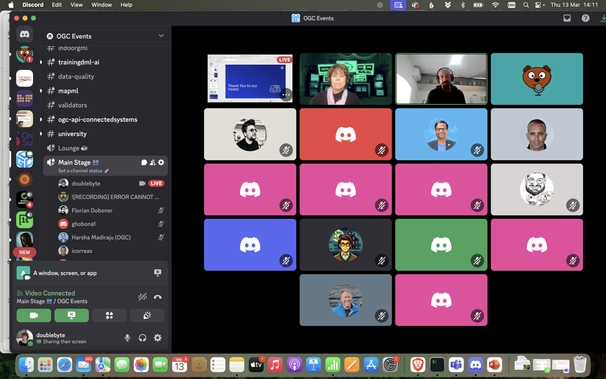Edit channel status pencil icon

(x=107, y=171)
